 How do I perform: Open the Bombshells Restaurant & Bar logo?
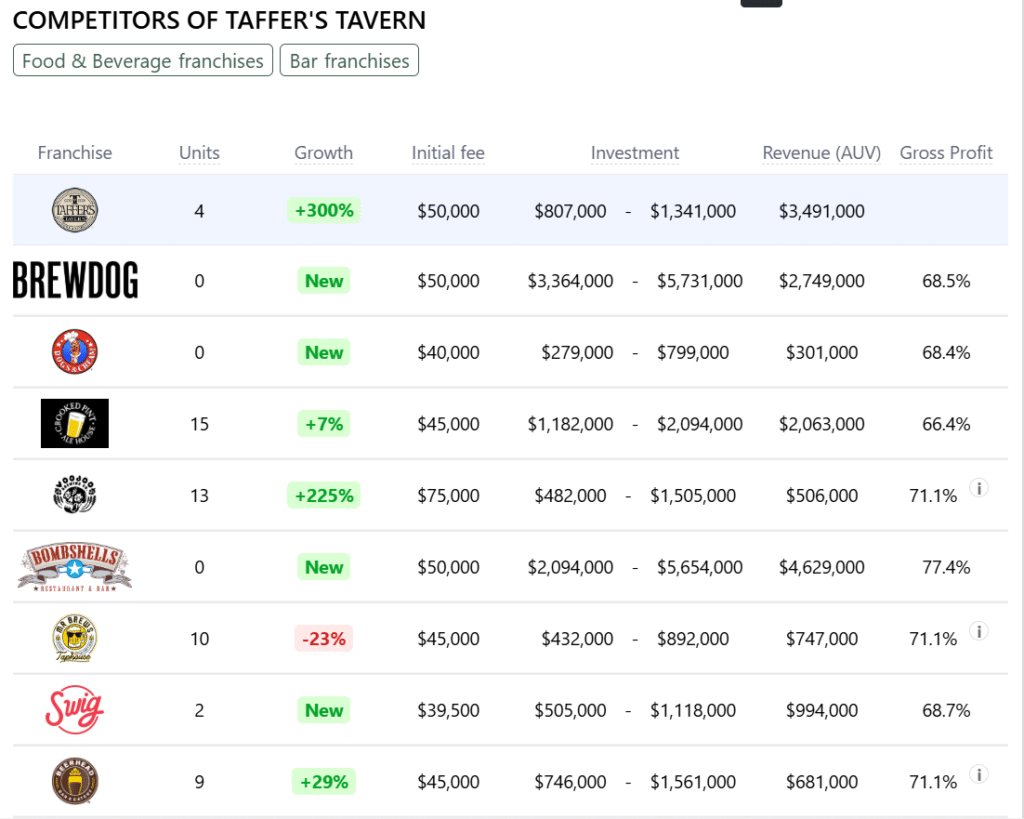coord(74,567)
